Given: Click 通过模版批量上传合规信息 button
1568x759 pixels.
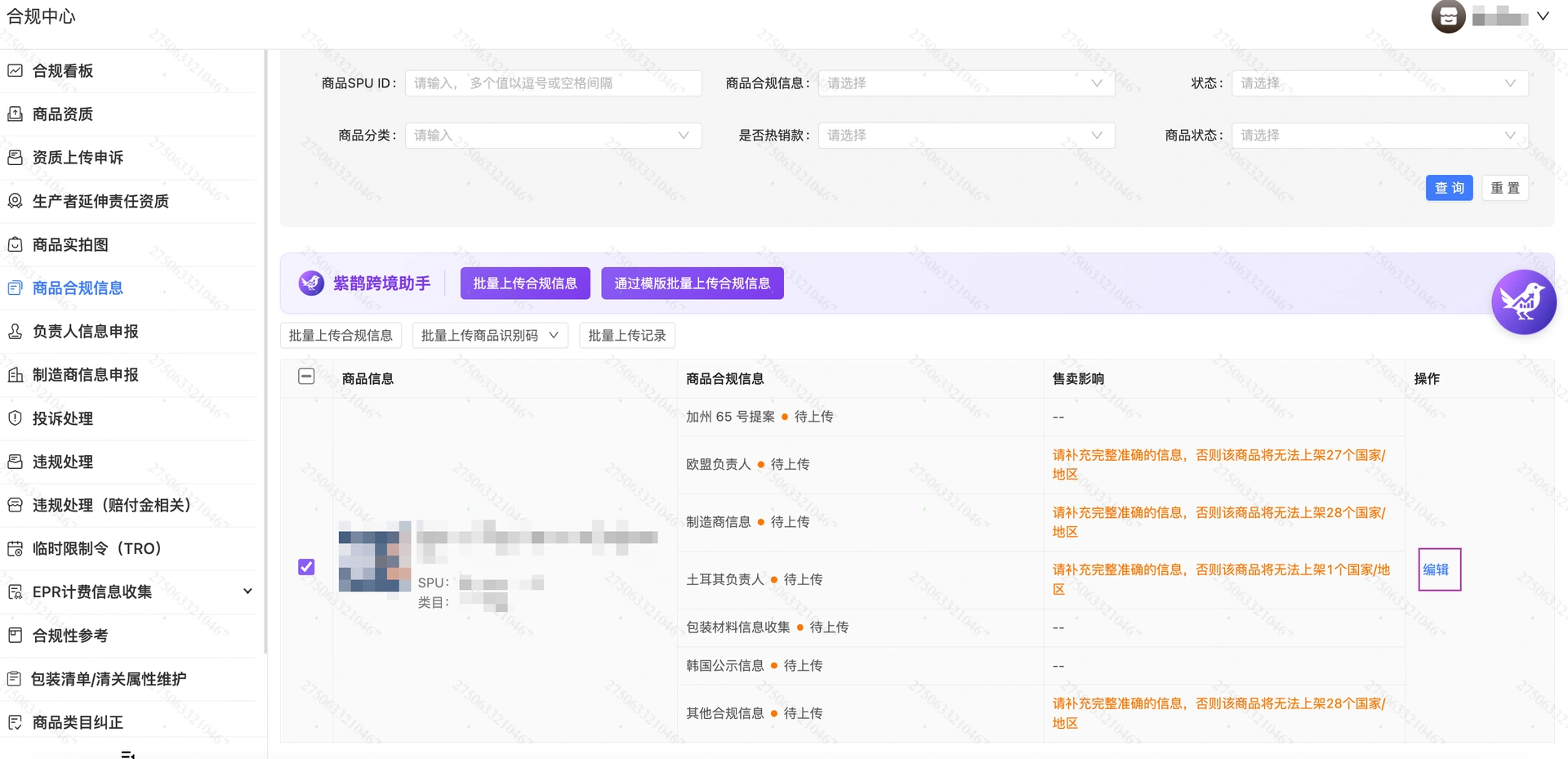Looking at the screenshot, I should pyautogui.click(x=693, y=283).
